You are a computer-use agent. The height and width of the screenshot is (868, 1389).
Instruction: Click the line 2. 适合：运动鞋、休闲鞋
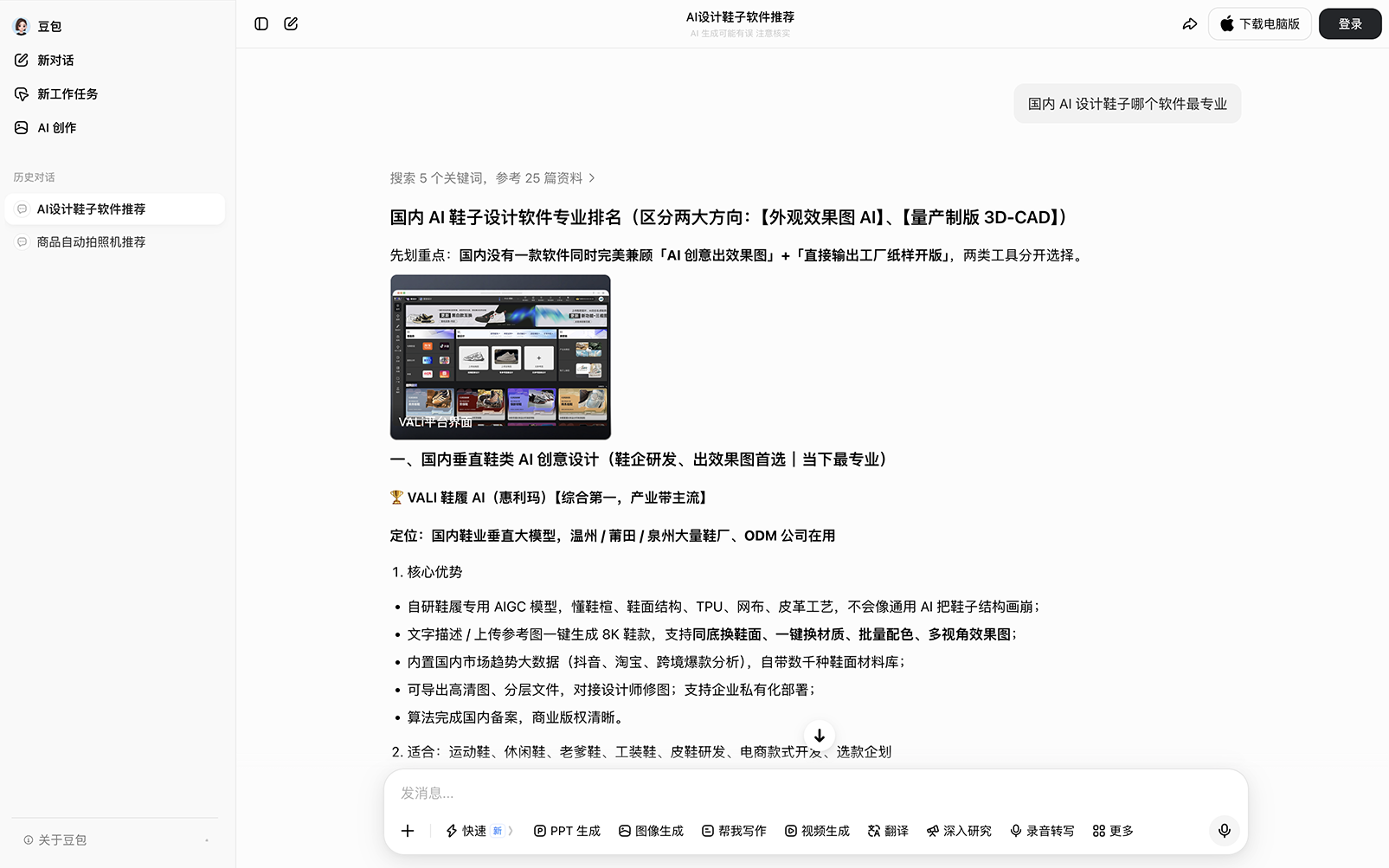tap(641, 752)
